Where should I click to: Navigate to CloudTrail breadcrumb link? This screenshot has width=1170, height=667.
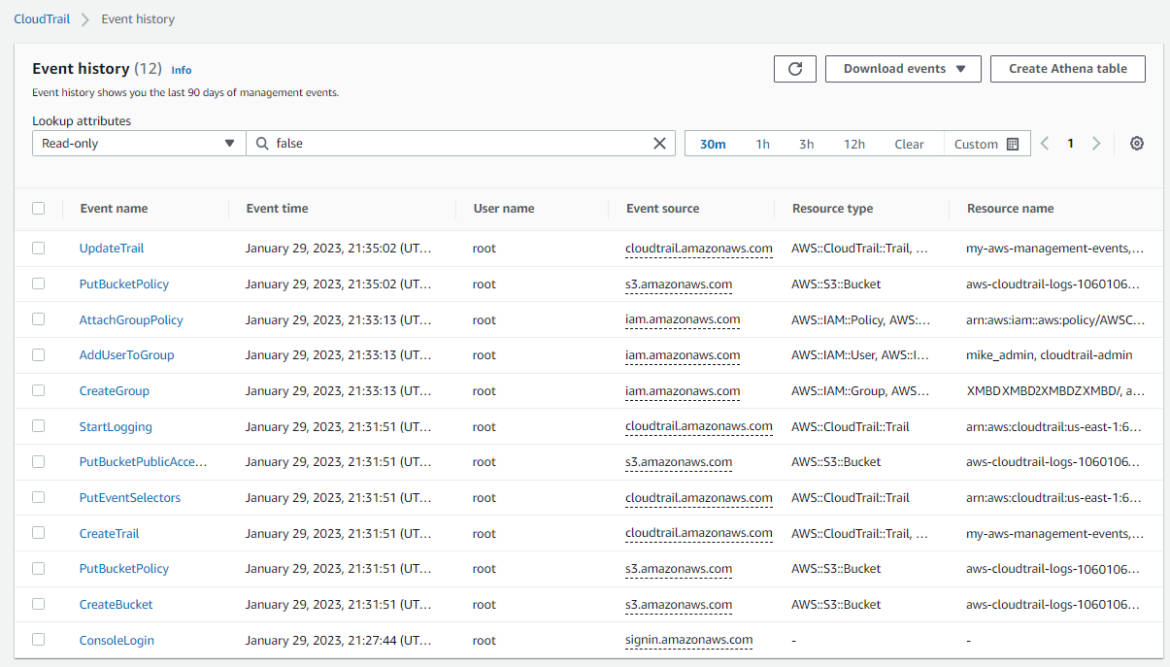point(42,19)
